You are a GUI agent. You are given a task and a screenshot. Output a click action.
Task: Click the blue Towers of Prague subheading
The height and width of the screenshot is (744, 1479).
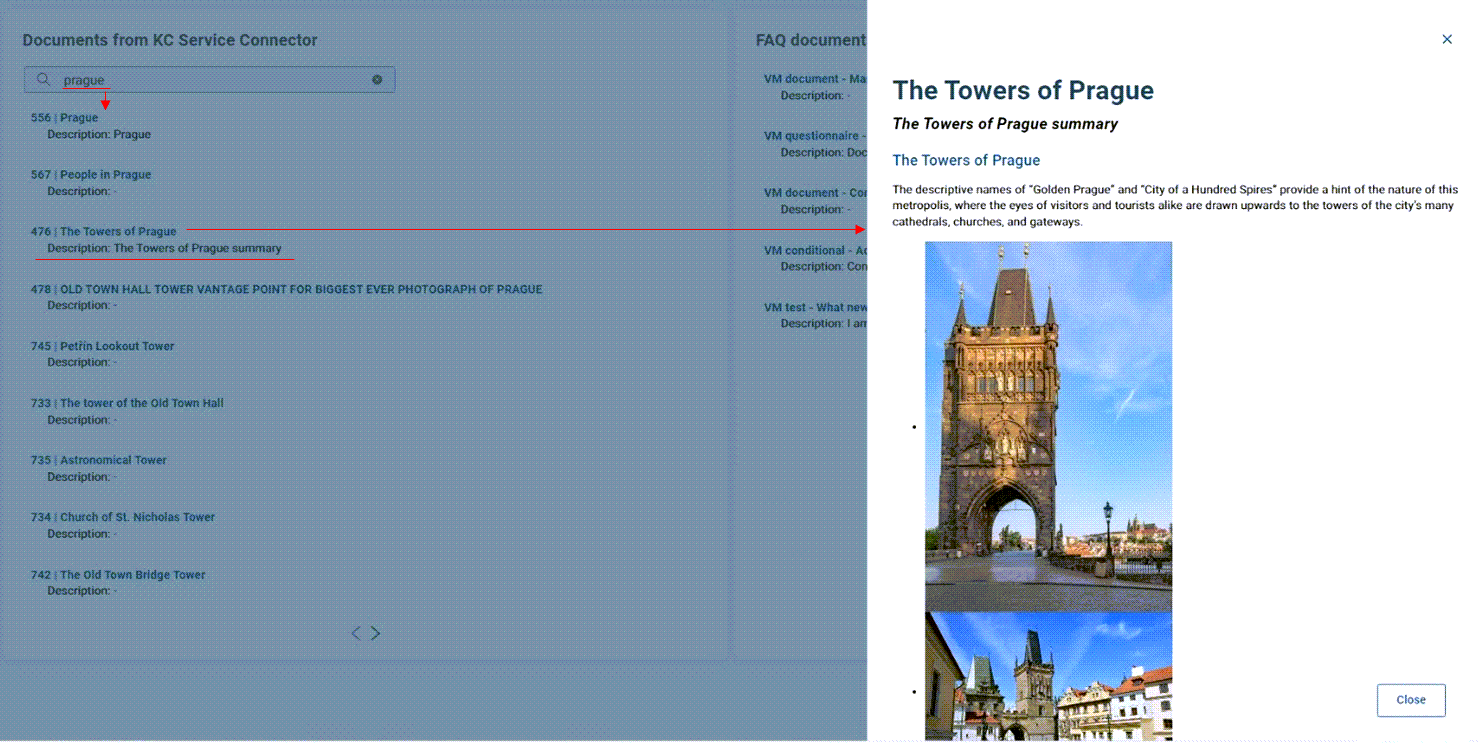click(x=966, y=160)
